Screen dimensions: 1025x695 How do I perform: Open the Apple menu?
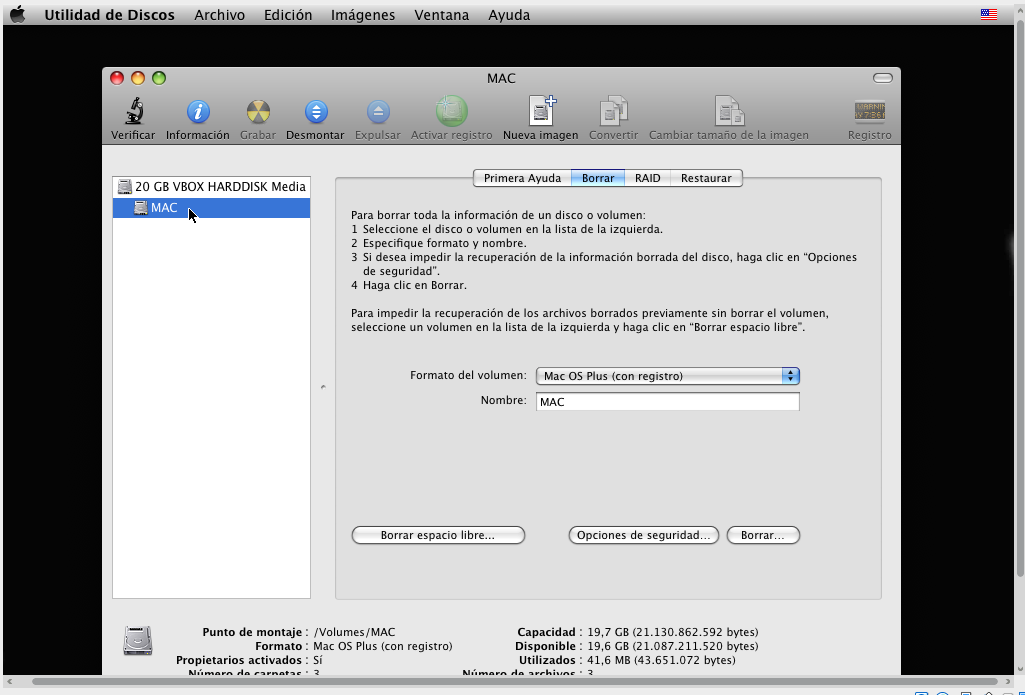pos(18,14)
